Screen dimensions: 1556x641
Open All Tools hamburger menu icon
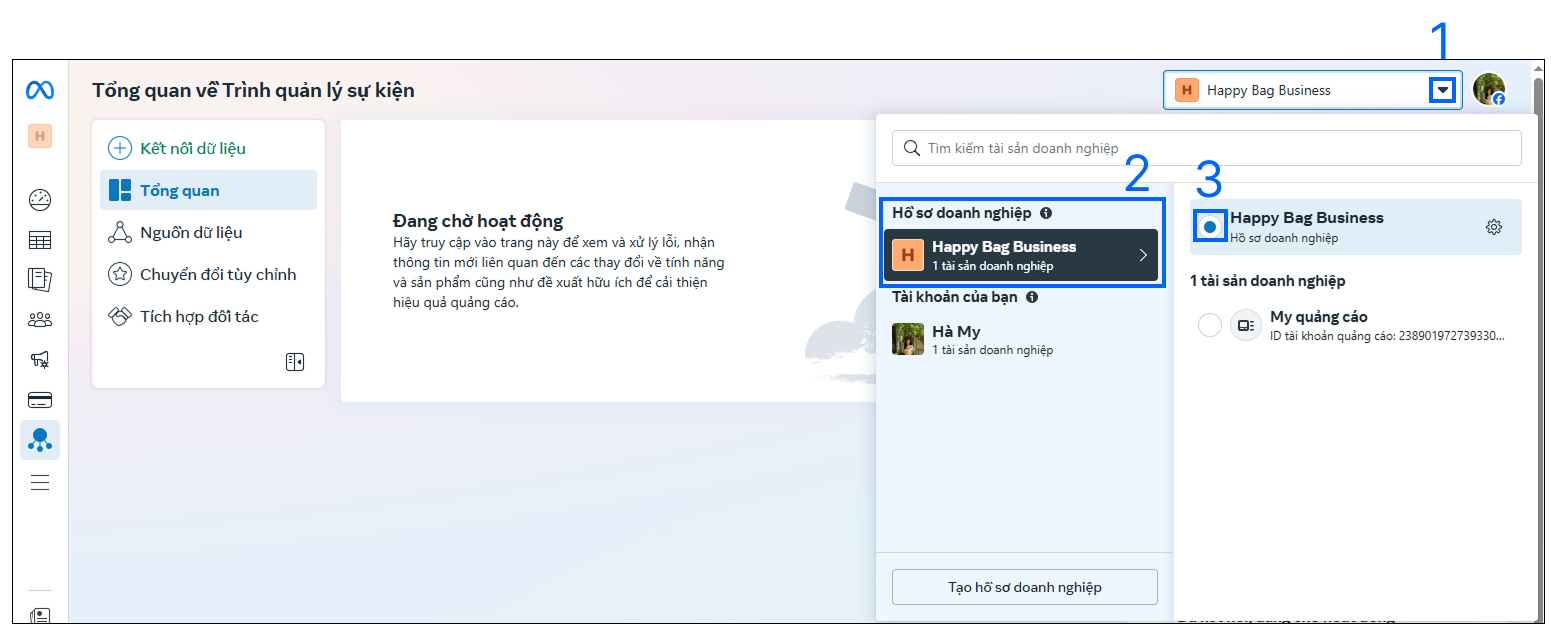(40, 483)
